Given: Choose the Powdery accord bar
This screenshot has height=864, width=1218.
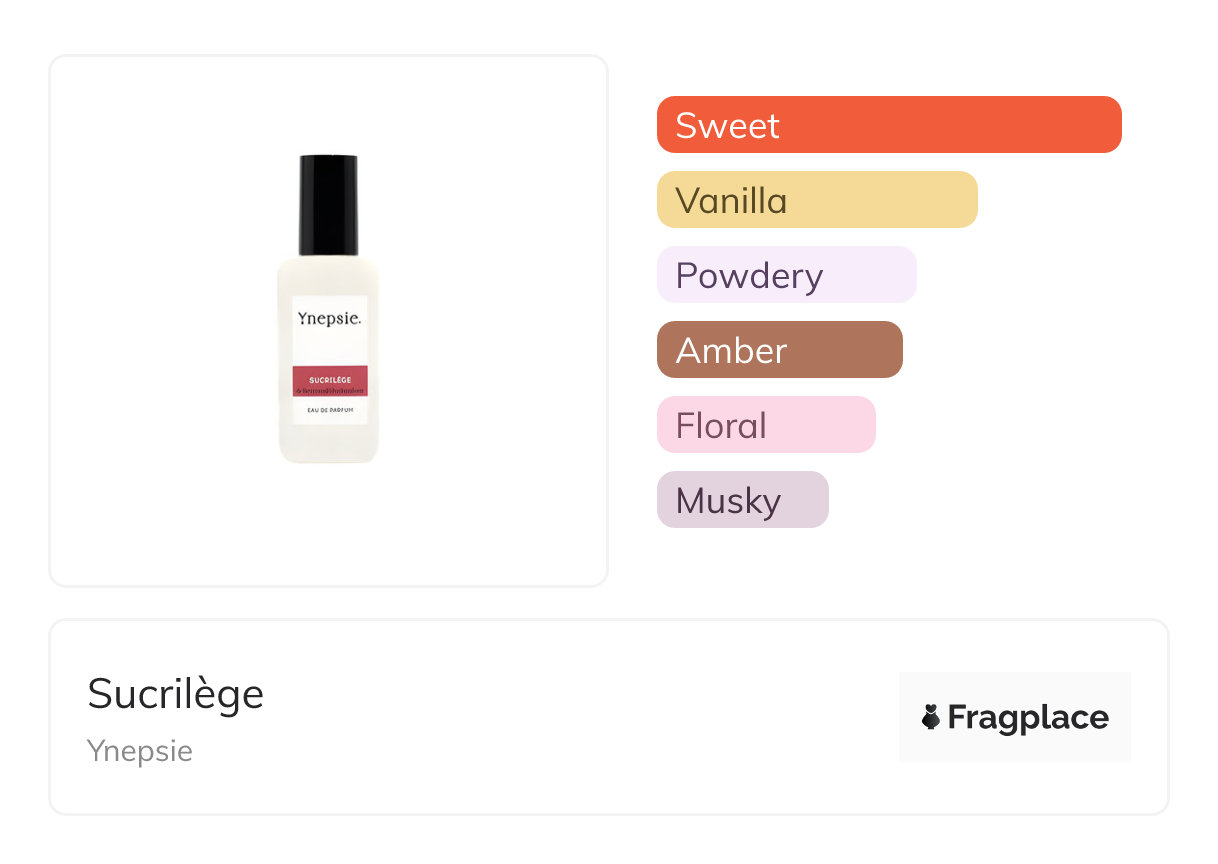Looking at the screenshot, I should point(786,275).
